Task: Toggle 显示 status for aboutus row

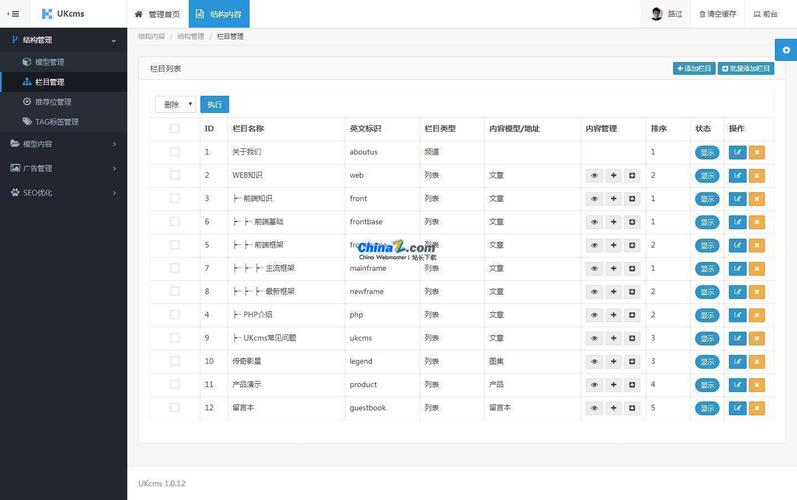Action: pos(707,152)
